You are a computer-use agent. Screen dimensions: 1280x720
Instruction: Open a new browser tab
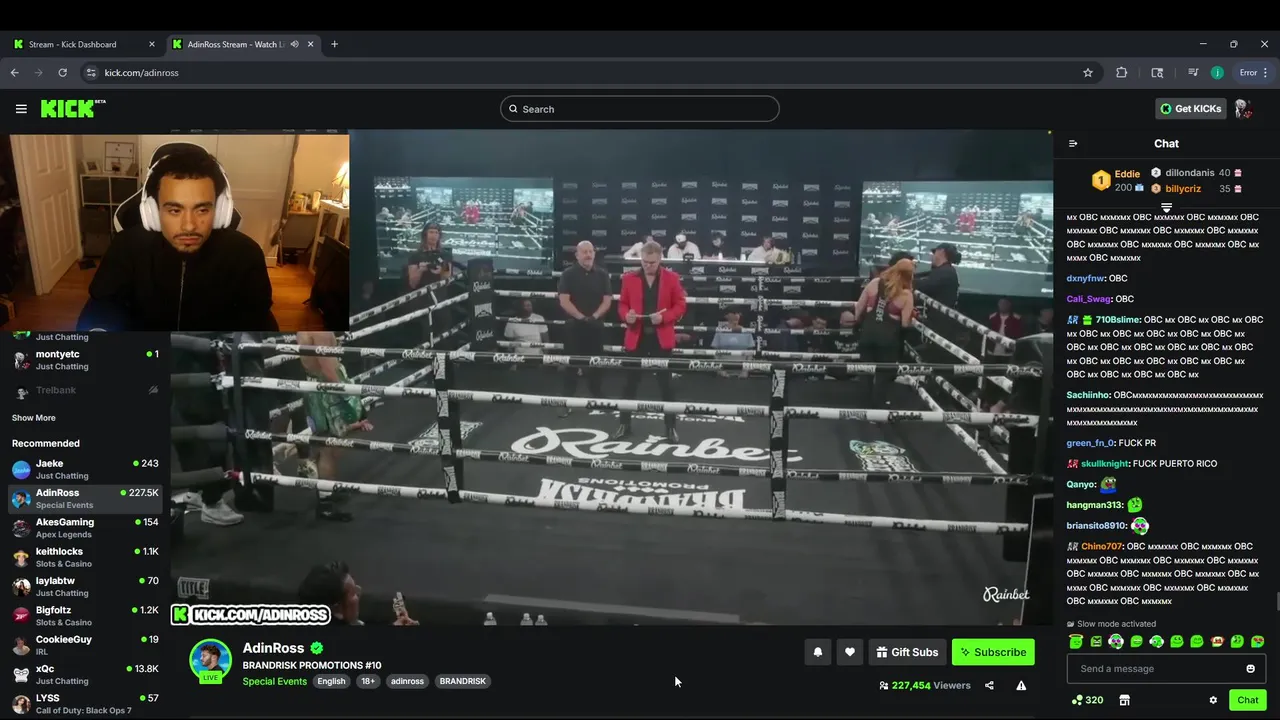point(334,44)
